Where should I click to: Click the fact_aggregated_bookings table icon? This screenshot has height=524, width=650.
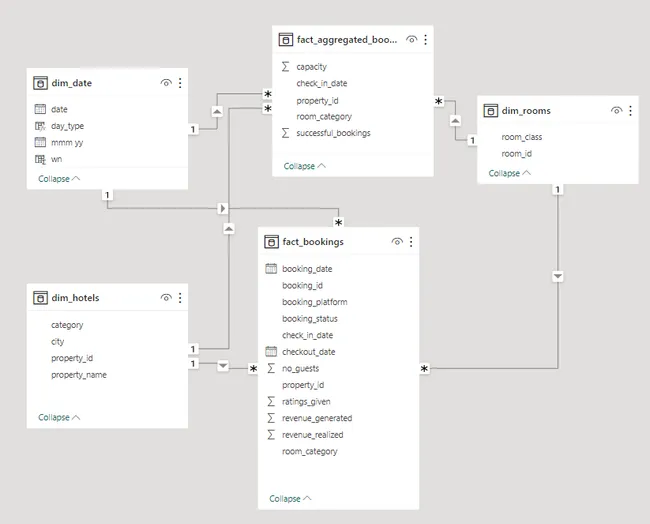[286, 40]
